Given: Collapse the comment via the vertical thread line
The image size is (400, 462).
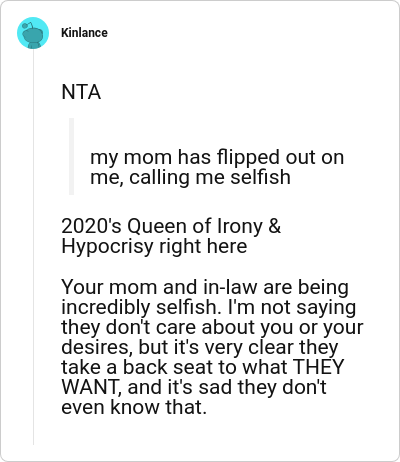Looking at the screenshot, I should point(33,247).
